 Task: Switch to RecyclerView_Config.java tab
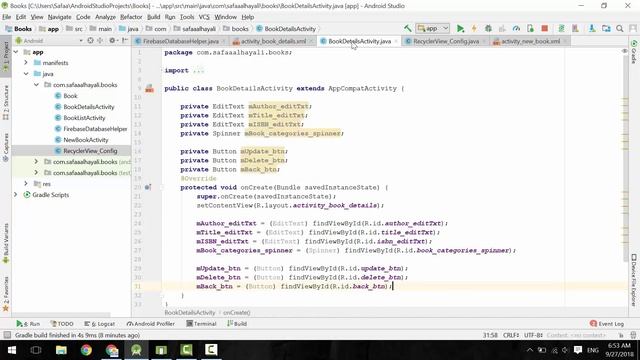[x=446, y=41]
